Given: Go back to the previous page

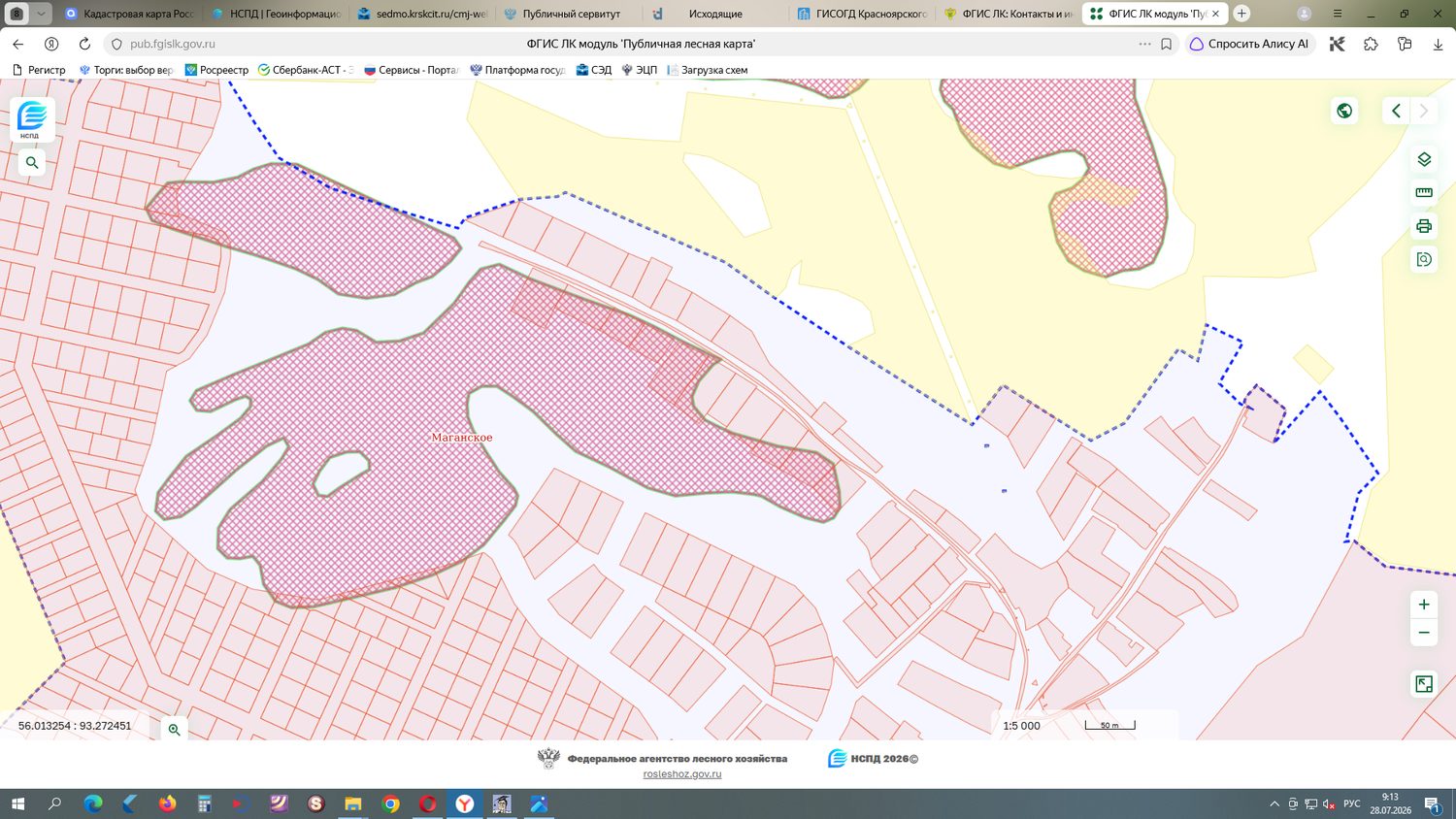Looking at the screenshot, I should (18, 44).
